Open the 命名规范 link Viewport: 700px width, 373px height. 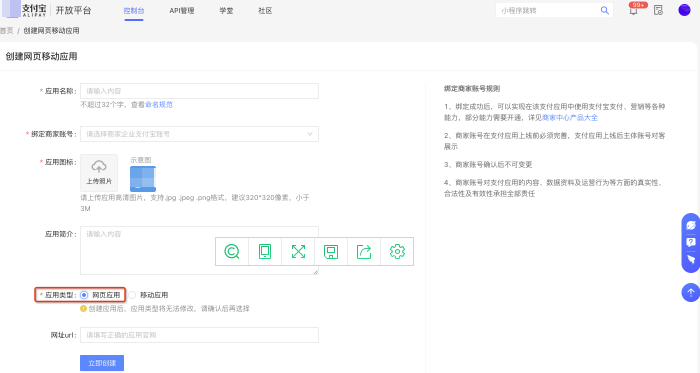click(x=159, y=104)
